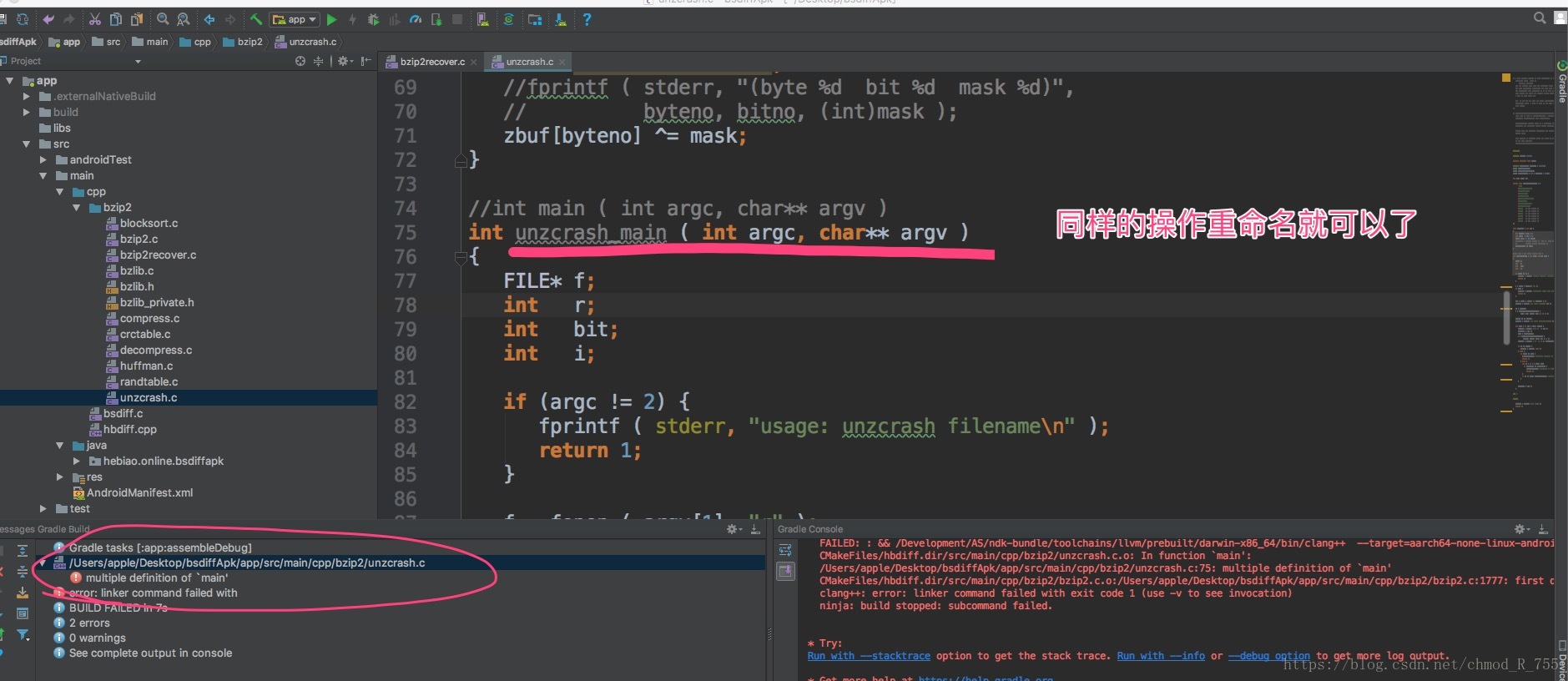The image size is (1568, 681).
Task: Select 'See complete output in console' message
Action: (x=150, y=653)
